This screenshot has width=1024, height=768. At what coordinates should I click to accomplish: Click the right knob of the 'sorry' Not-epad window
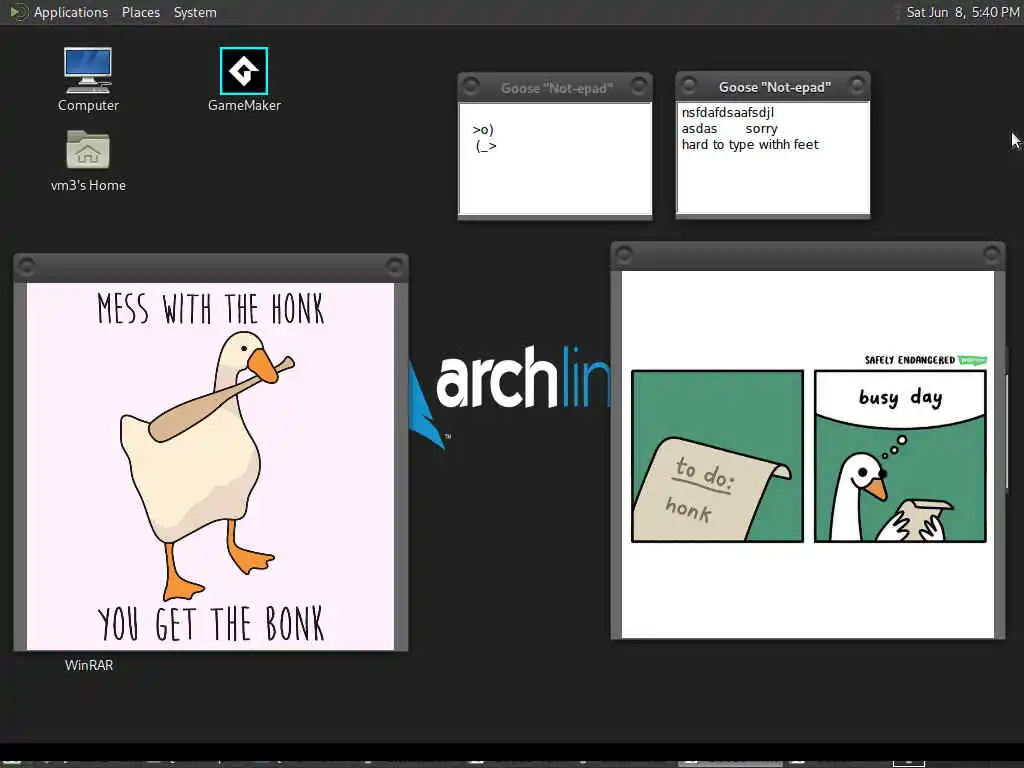[x=857, y=86]
